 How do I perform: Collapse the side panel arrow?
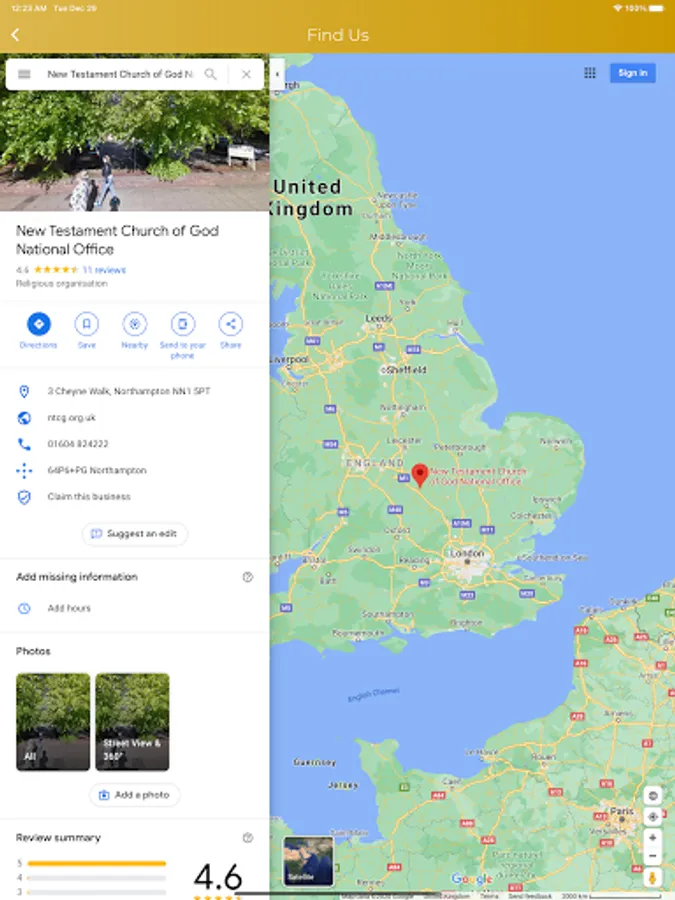coord(277,74)
